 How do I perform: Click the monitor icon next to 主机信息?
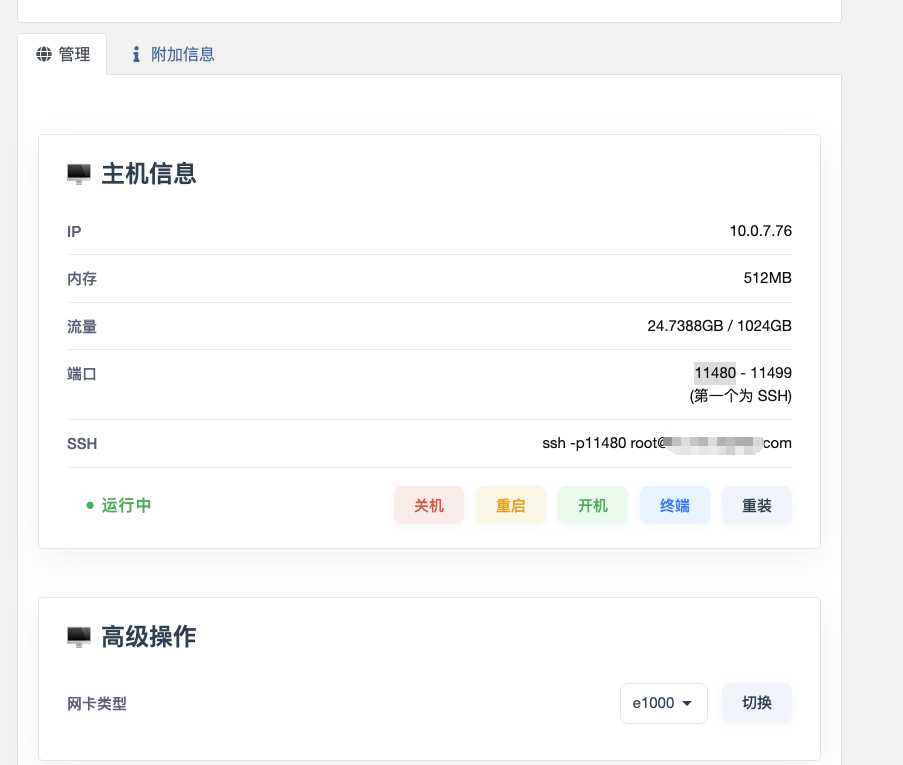click(x=79, y=175)
